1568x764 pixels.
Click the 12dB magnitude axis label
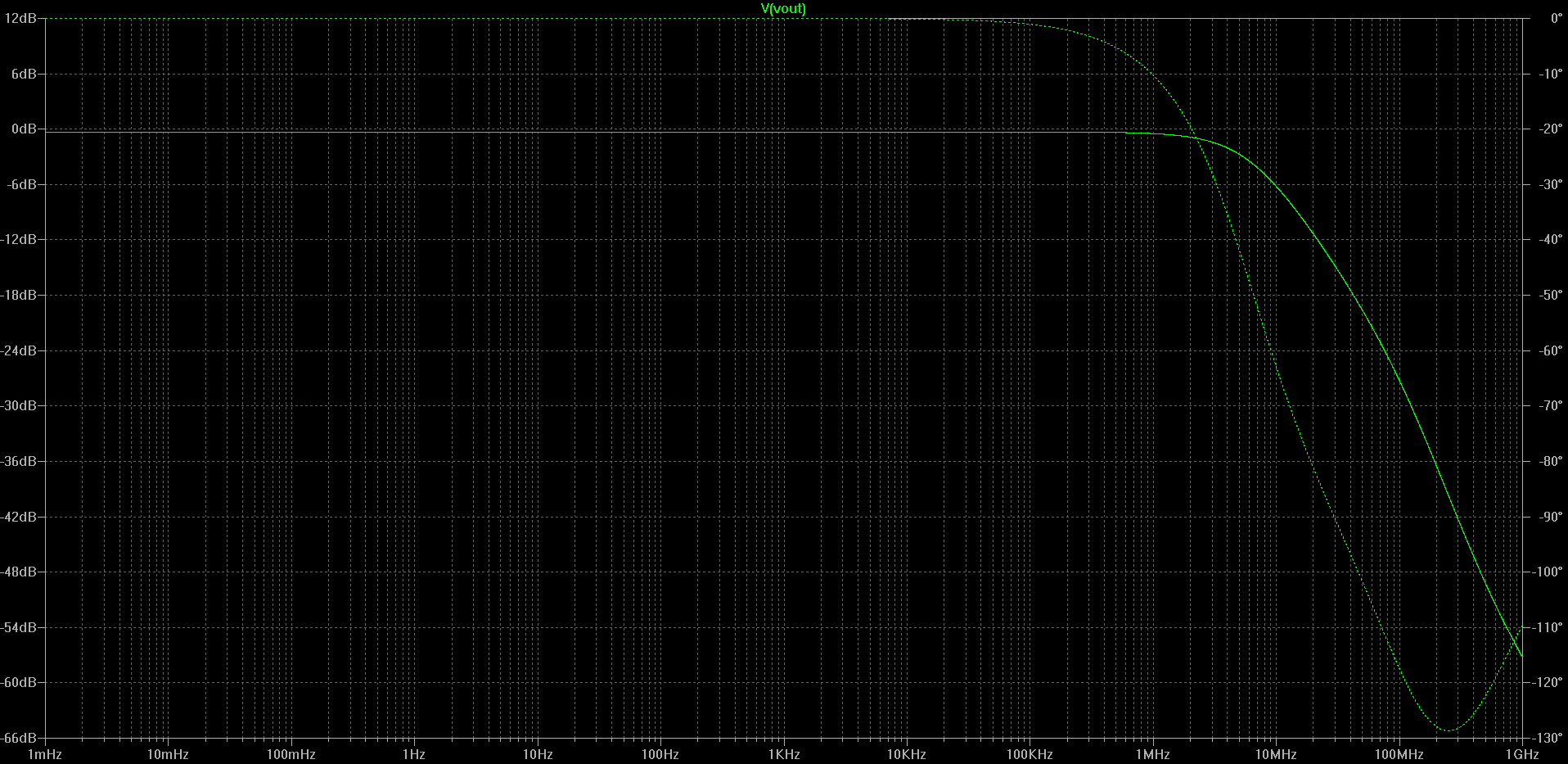point(20,18)
